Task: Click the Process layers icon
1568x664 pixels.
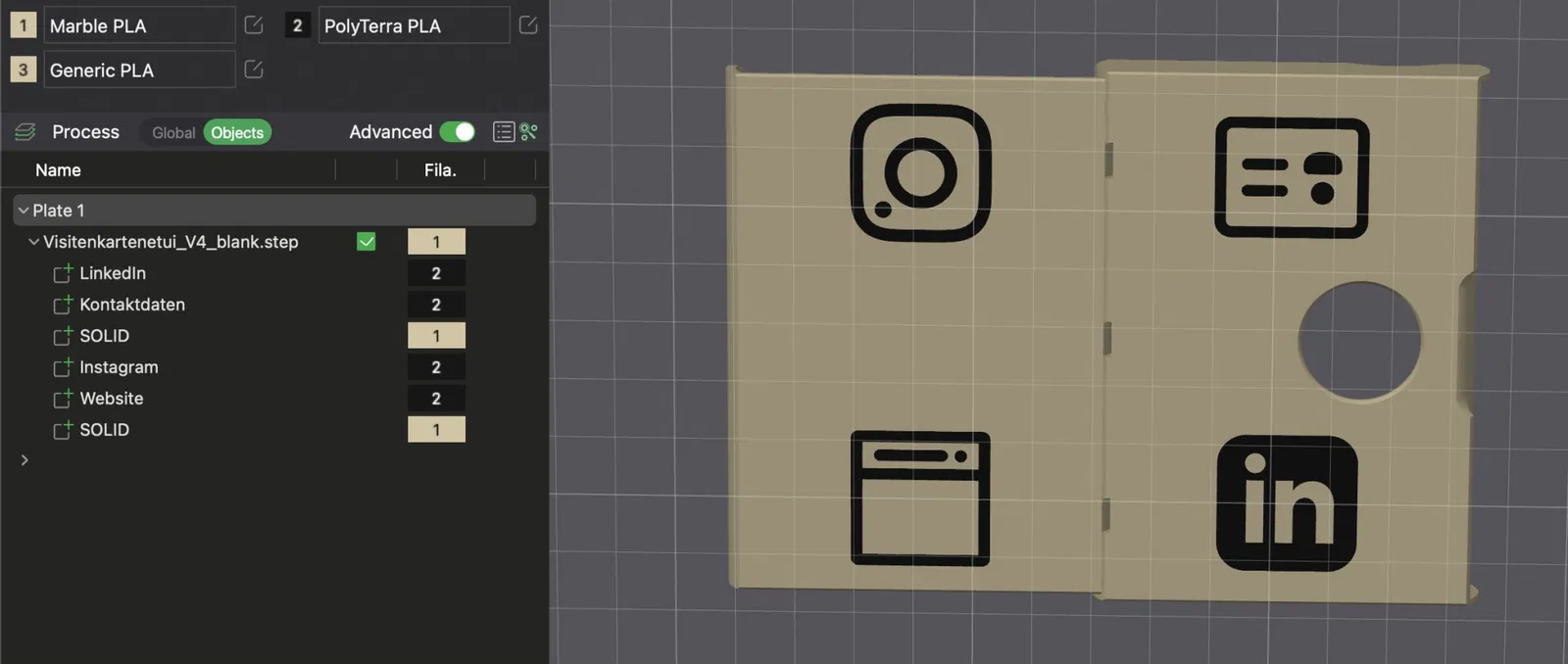Action: point(25,132)
